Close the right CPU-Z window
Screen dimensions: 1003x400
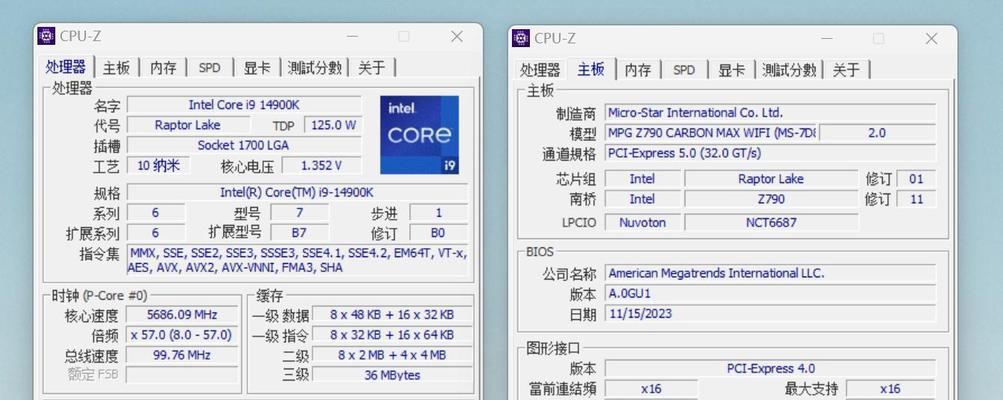click(931, 39)
